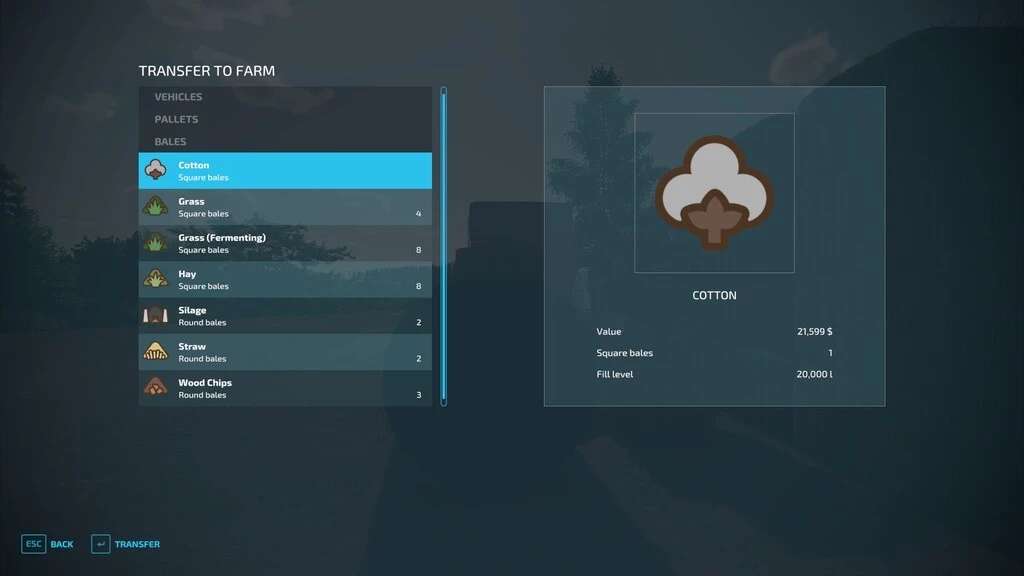Click the Cotton bale icon in list
The height and width of the screenshot is (576, 1024).
click(x=156, y=171)
